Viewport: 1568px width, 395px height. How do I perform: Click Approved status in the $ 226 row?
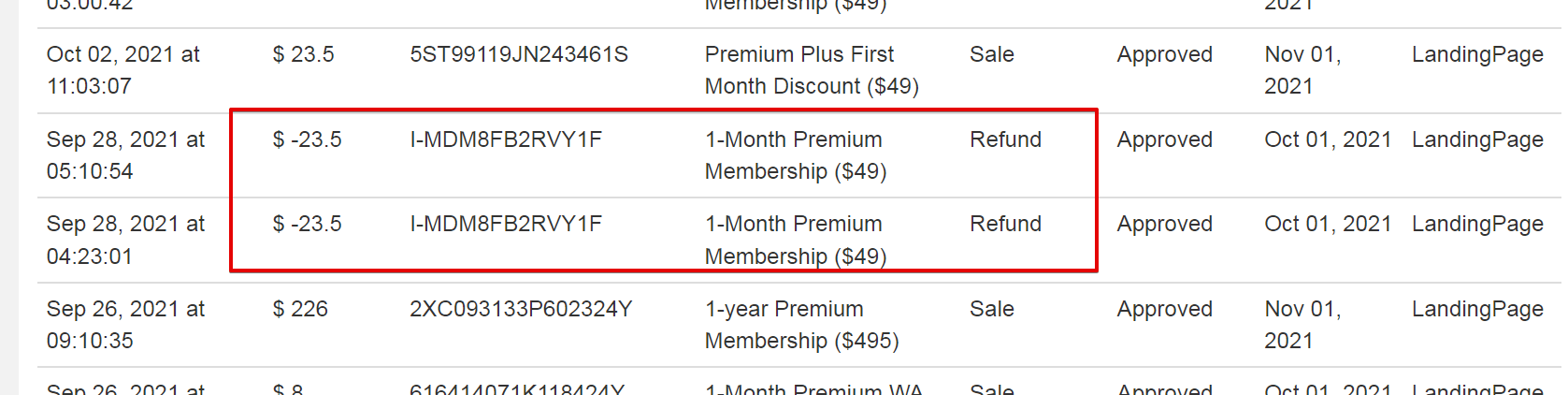(1164, 309)
